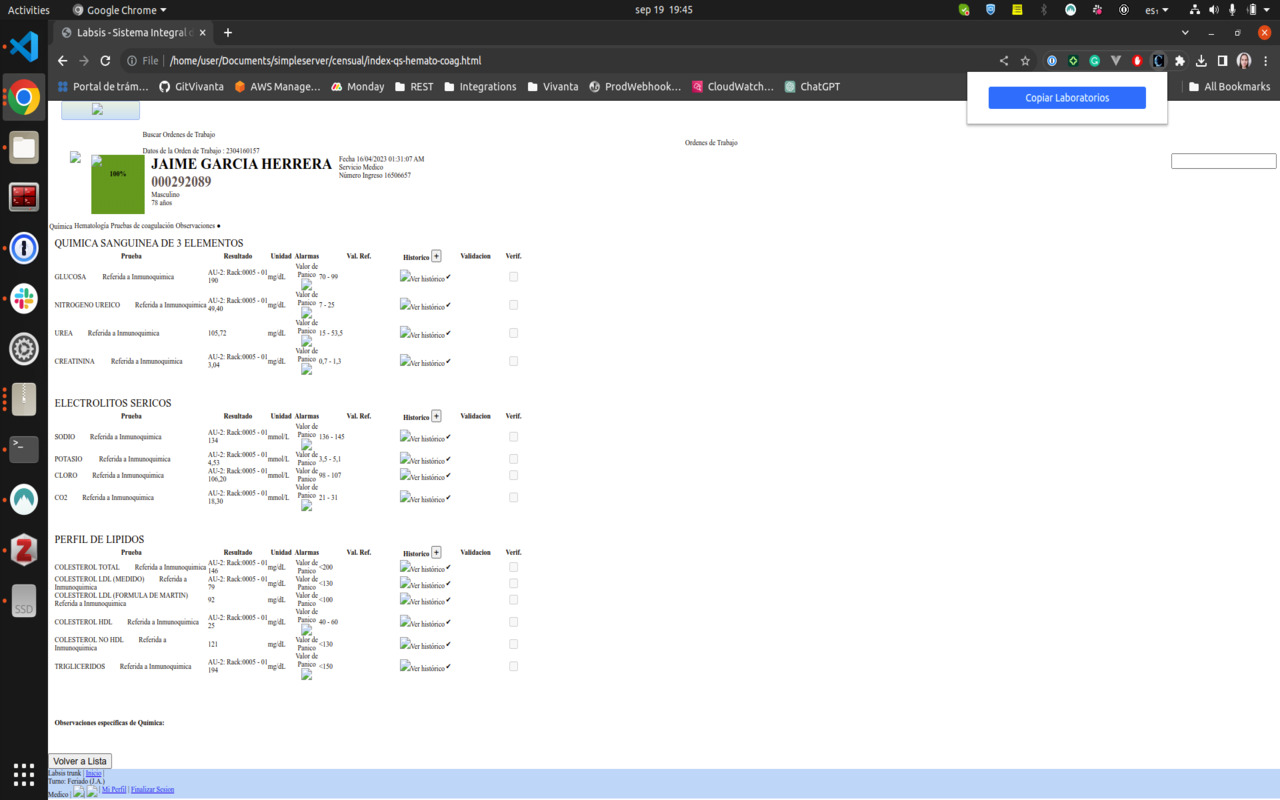Click the empty search field top right
1280x800 pixels.
(x=1222, y=160)
